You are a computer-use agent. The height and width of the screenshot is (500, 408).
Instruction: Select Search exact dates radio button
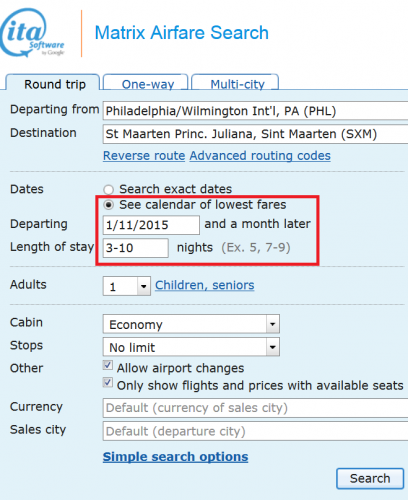(x=108, y=189)
